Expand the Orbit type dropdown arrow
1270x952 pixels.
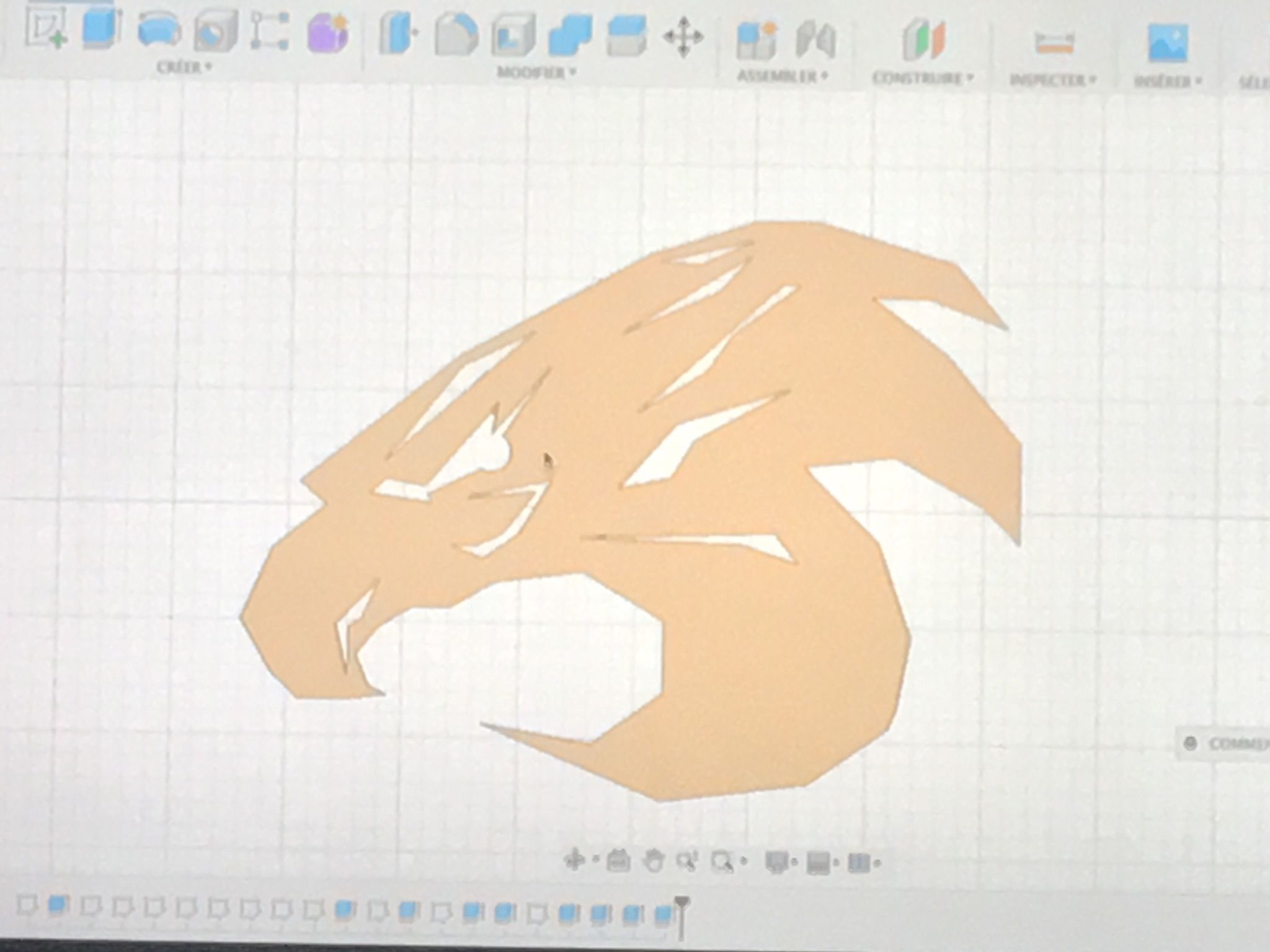coord(596,860)
